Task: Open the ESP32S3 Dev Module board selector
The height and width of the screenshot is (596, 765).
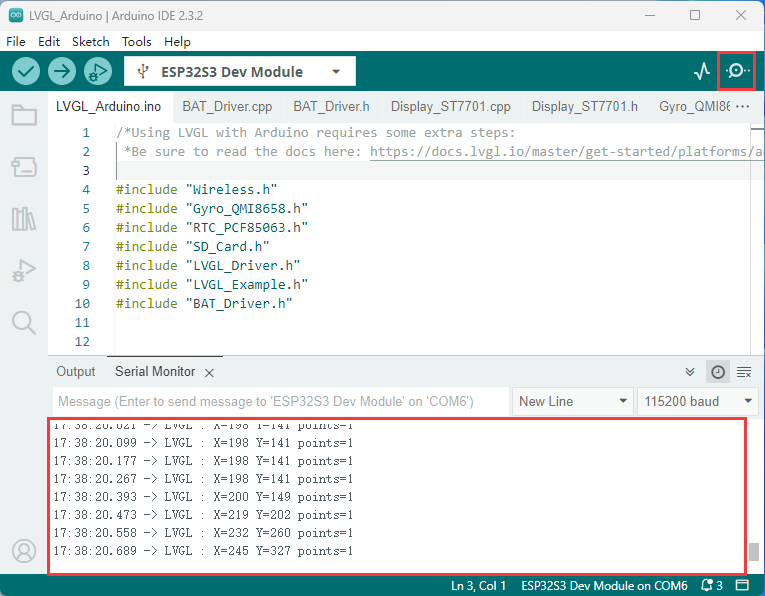Action: click(x=240, y=71)
